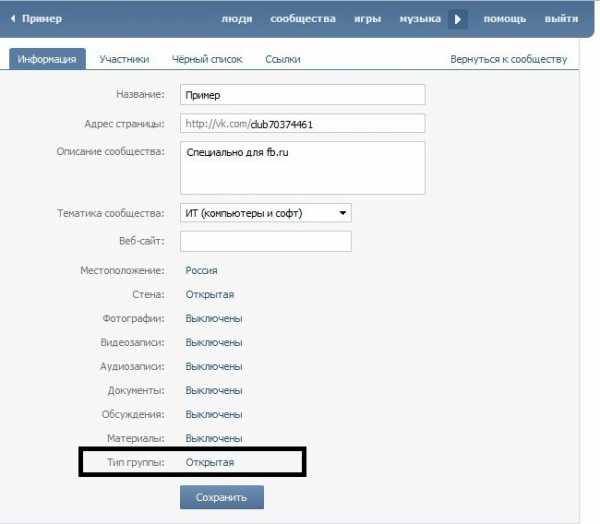Focus the Адрес страницы field
Image resolution: width=600 pixels, height=524 pixels.
302,124
